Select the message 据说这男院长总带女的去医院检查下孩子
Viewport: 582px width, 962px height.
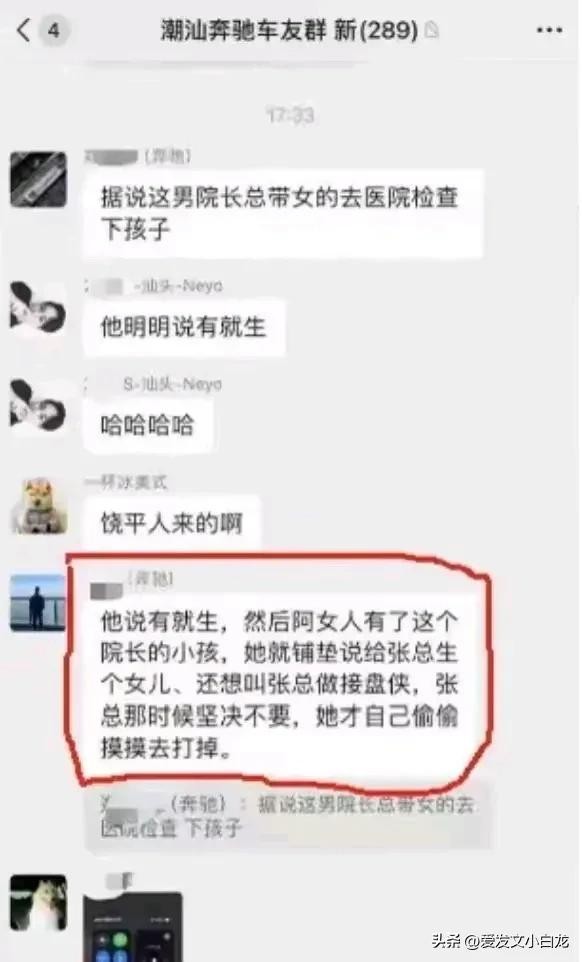pos(283,214)
